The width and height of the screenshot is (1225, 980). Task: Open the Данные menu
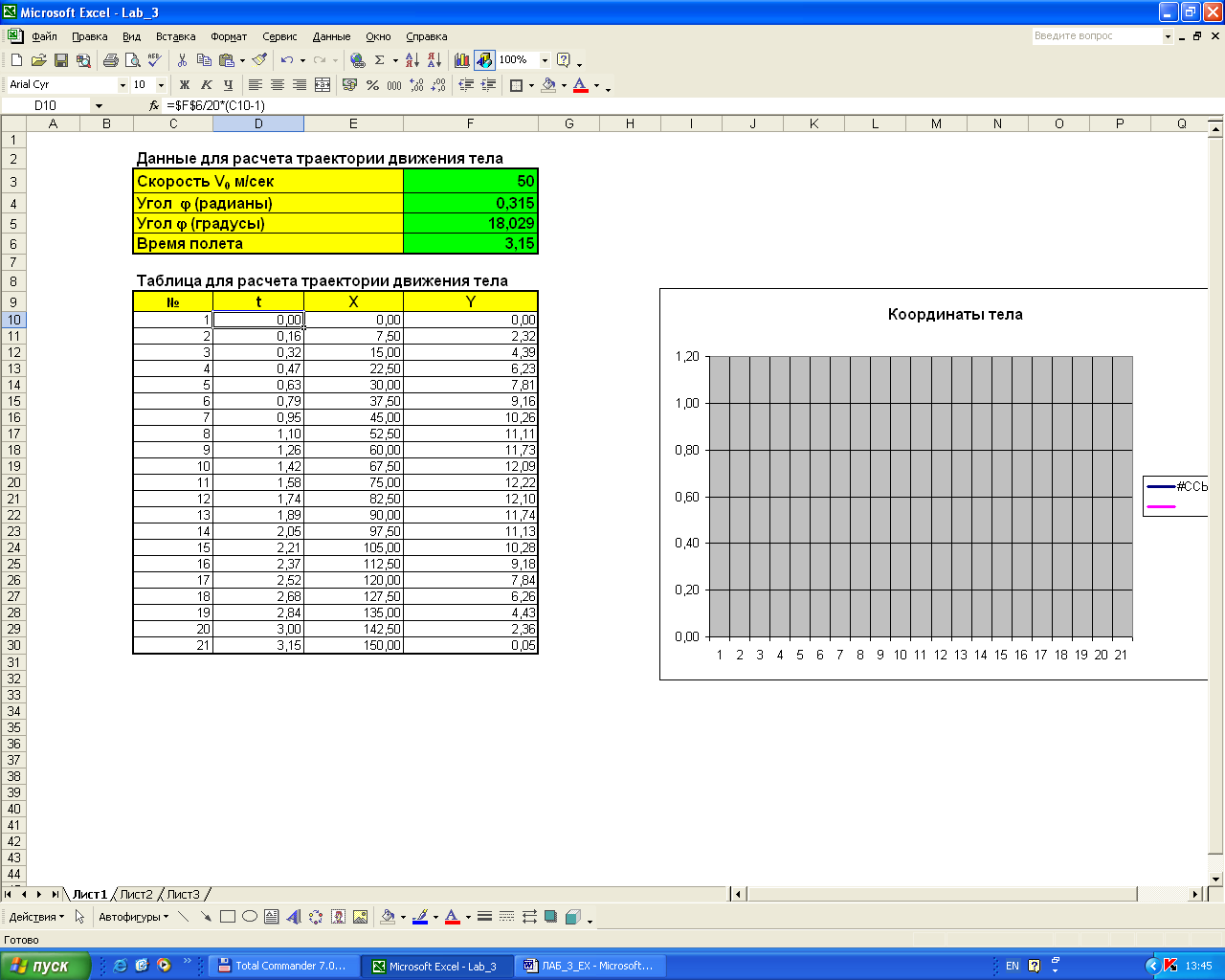coord(331,36)
